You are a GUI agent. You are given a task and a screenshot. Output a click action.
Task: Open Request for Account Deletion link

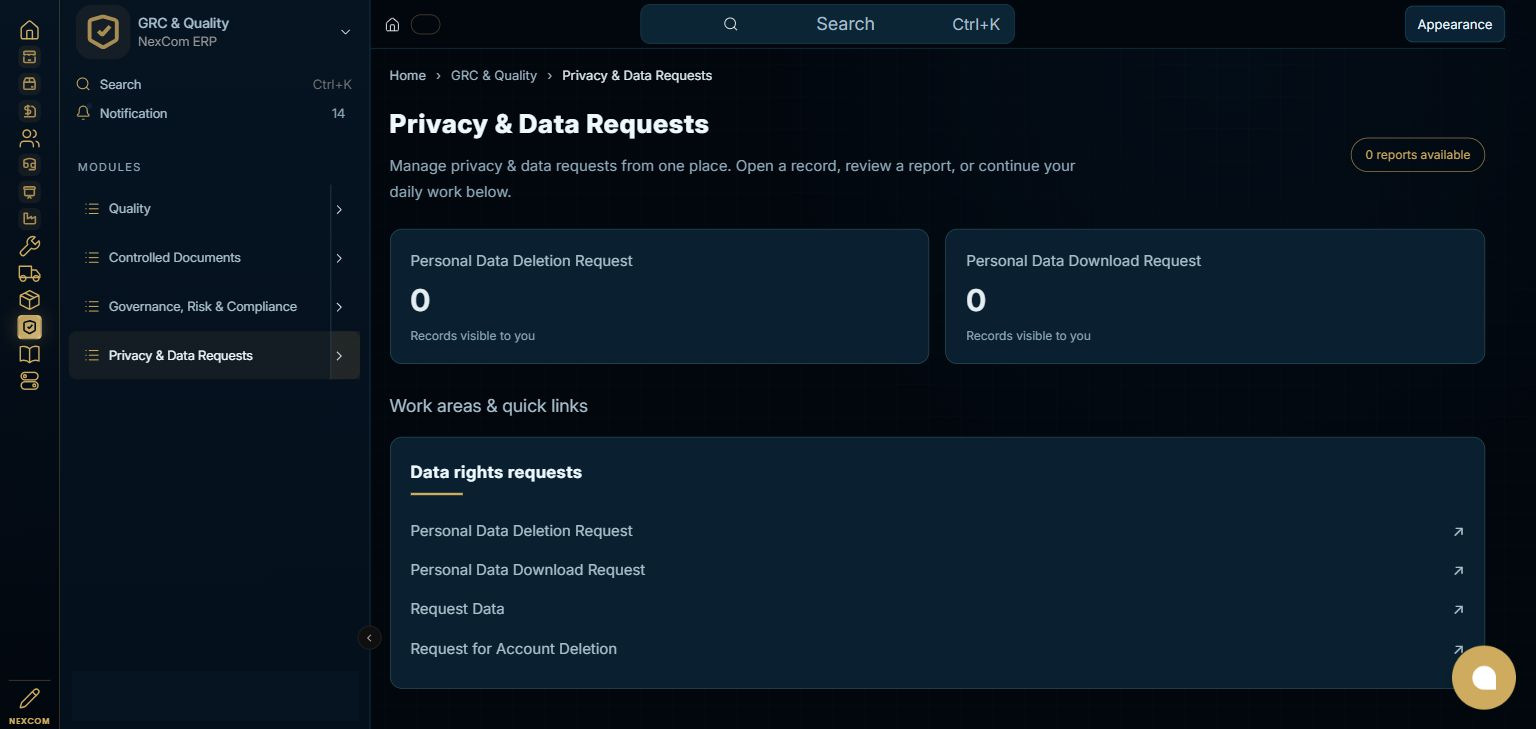click(x=937, y=649)
